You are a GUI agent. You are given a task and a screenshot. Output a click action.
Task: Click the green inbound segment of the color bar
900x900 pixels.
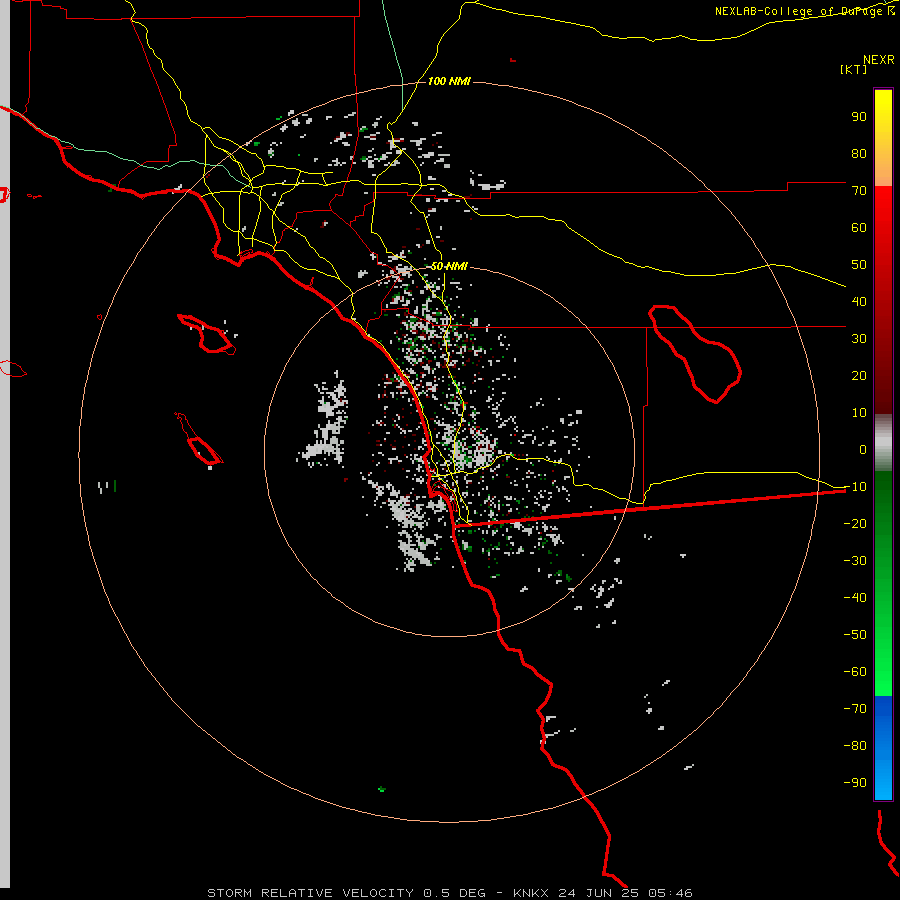point(883,584)
